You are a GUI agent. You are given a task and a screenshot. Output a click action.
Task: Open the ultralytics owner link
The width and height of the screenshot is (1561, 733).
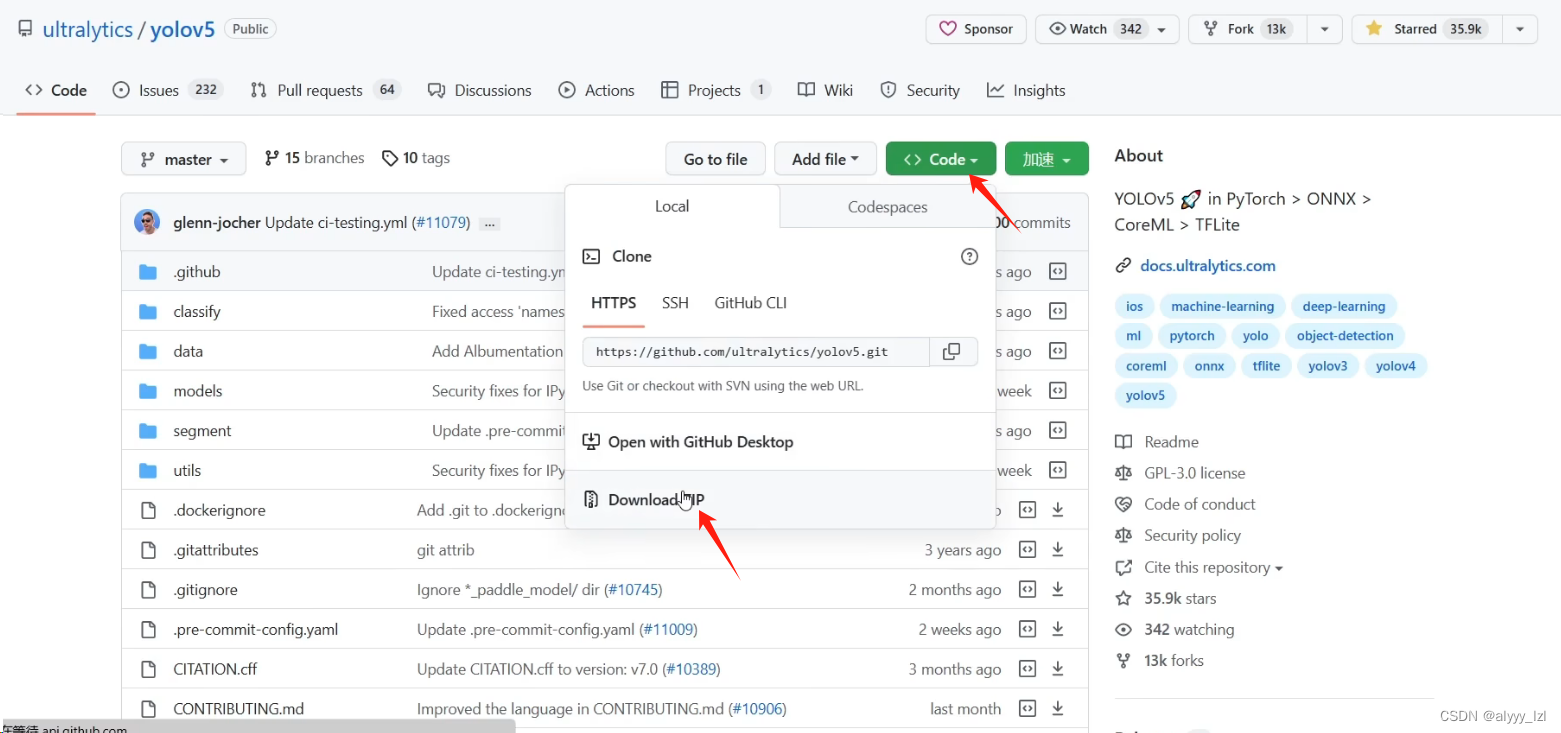[x=87, y=29]
